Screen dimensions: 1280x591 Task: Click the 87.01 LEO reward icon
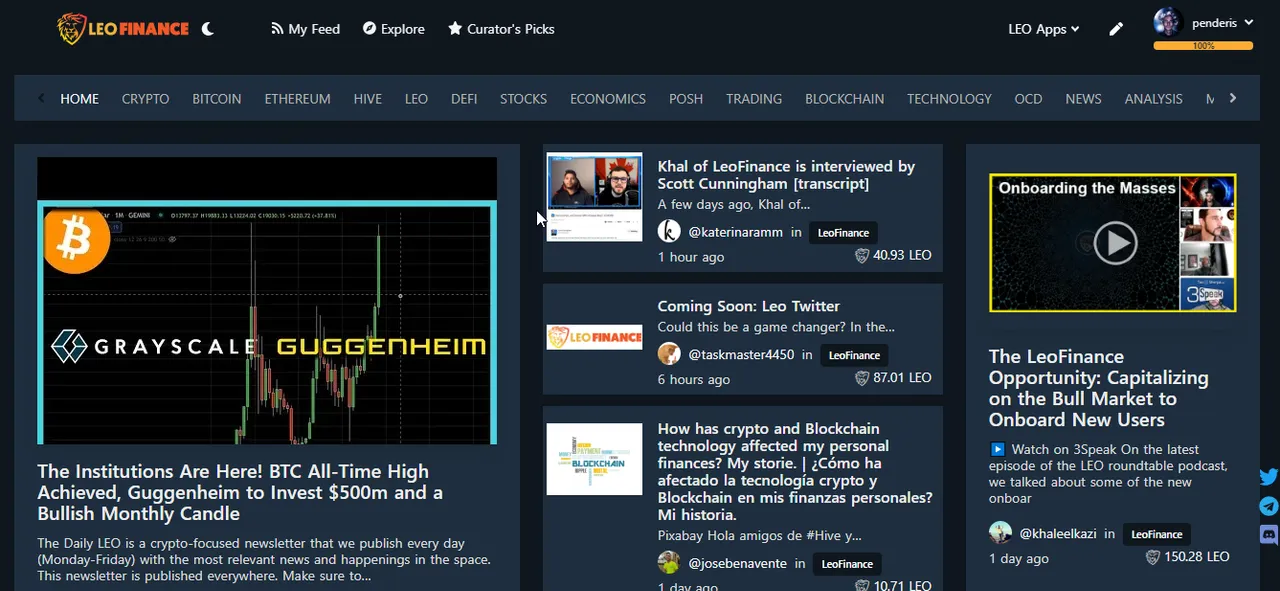(x=862, y=378)
